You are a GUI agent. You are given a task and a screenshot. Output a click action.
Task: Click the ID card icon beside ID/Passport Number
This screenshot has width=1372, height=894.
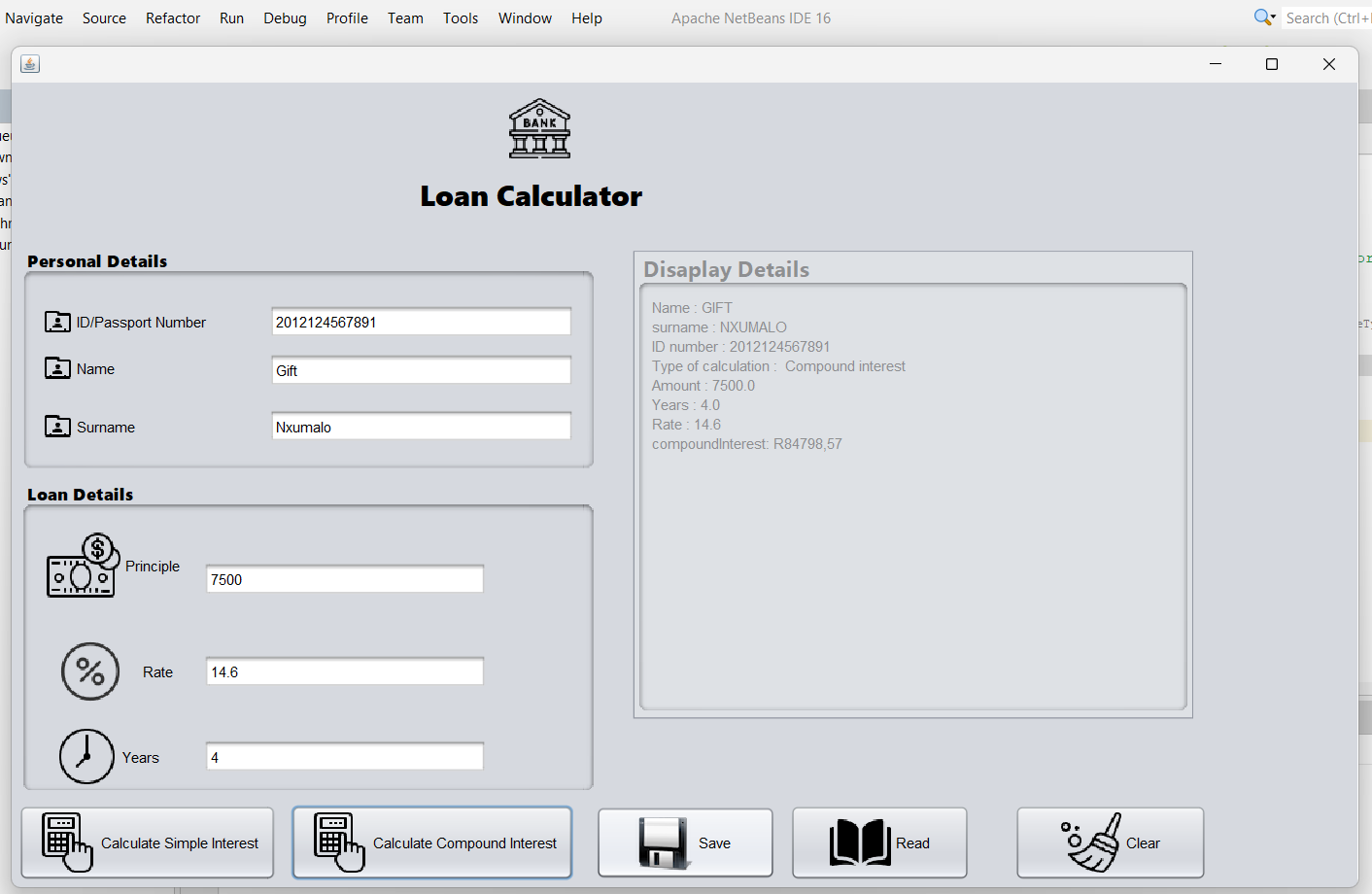click(x=57, y=321)
